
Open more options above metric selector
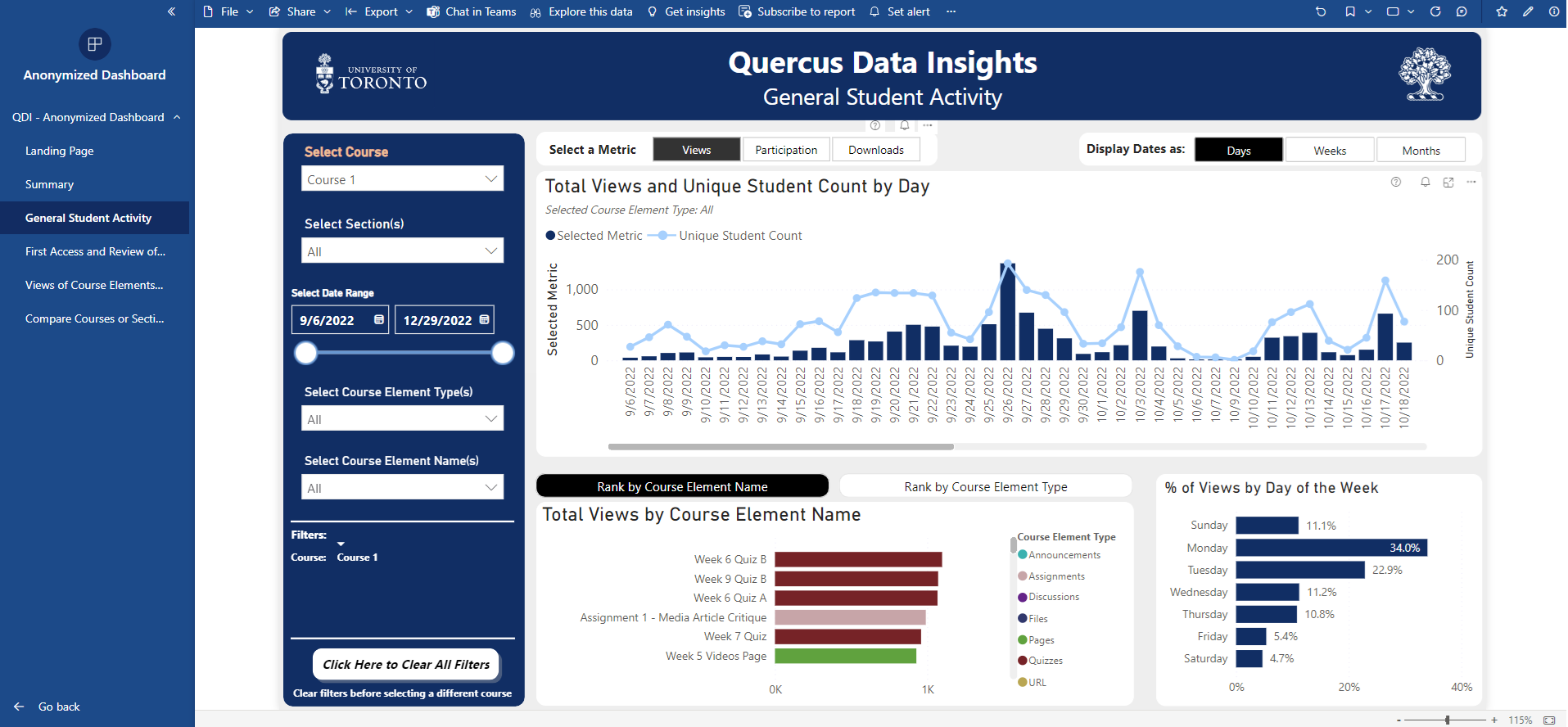928,125
